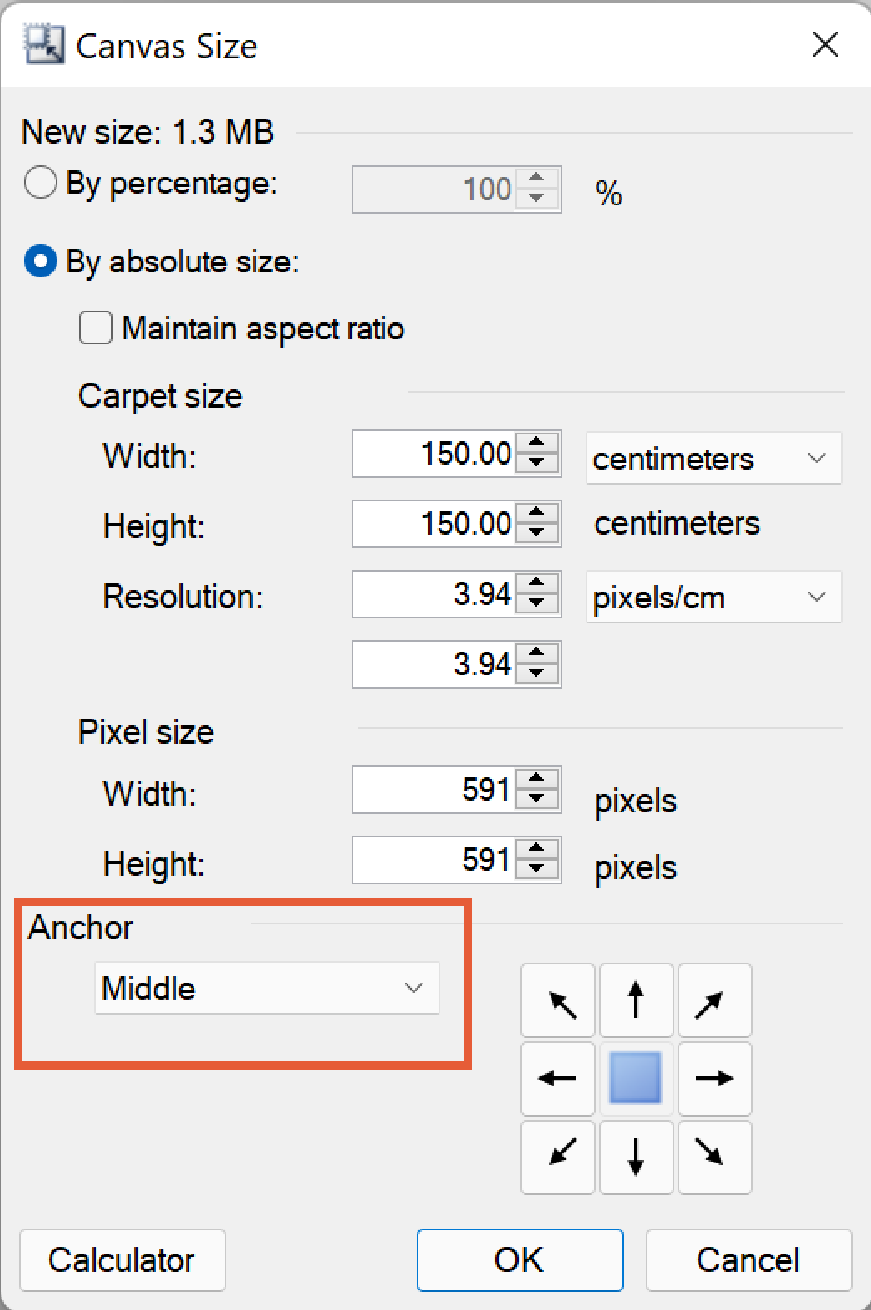Click the carpet Width input field
Viewport: 871px width, 1310px height.
point(433,455)
